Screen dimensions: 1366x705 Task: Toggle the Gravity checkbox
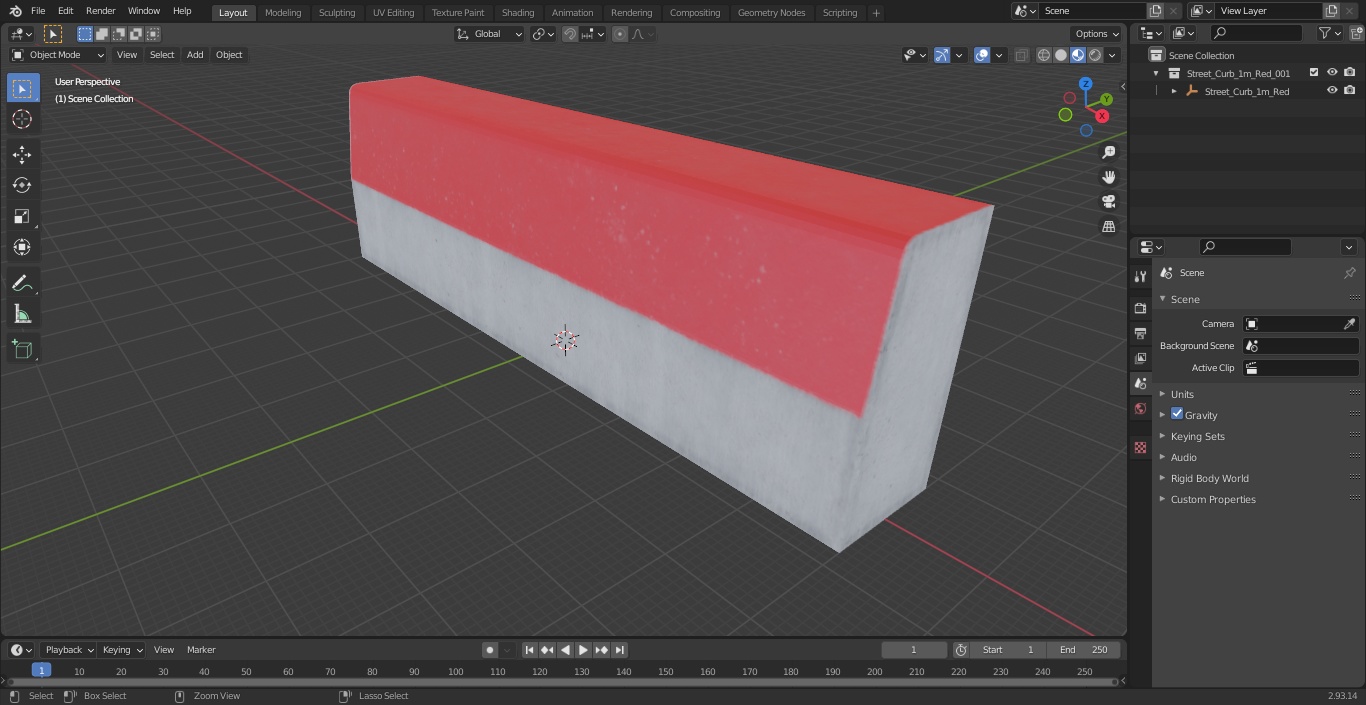point(1177,414)
